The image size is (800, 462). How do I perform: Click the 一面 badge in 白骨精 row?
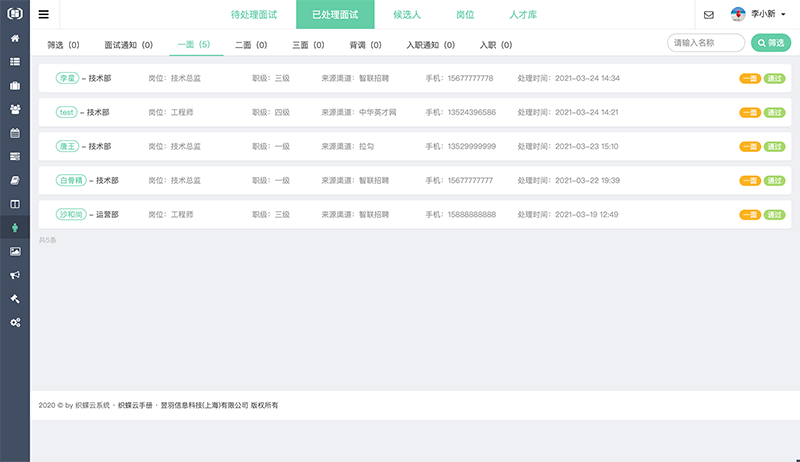(750, 181)
